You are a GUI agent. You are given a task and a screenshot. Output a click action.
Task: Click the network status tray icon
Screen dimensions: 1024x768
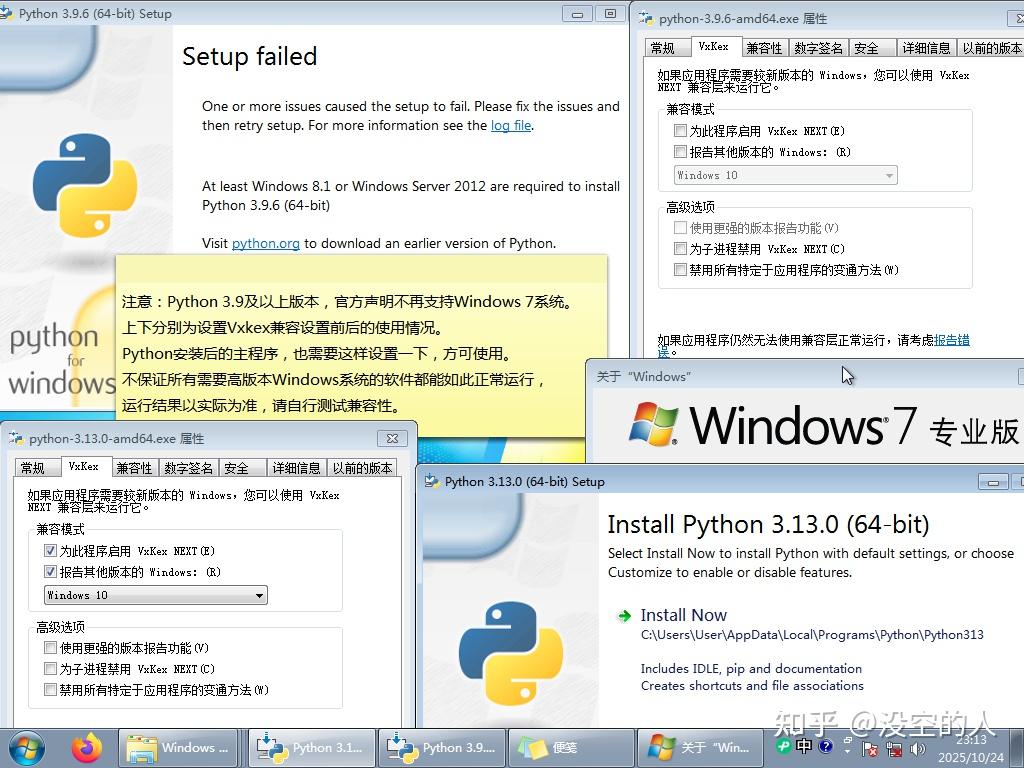click(894, 749)
